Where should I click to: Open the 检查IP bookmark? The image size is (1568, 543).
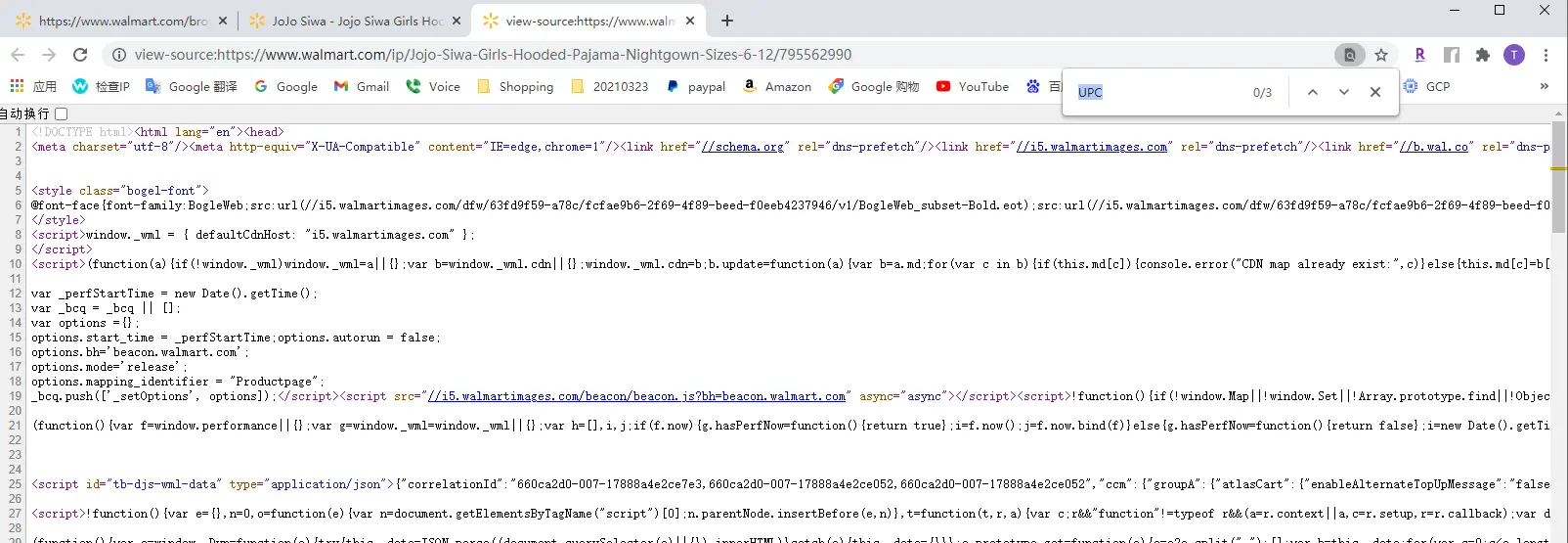[101, 86]
